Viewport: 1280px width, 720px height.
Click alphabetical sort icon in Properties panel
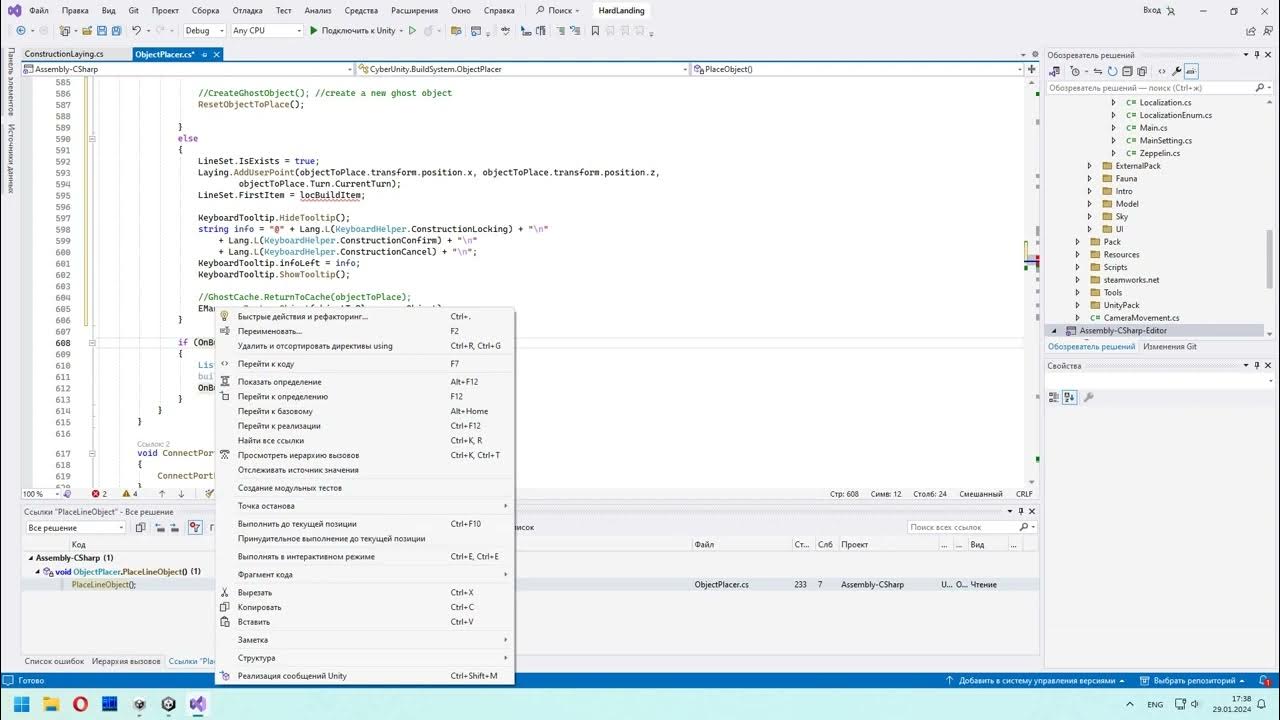point(1070,397)
